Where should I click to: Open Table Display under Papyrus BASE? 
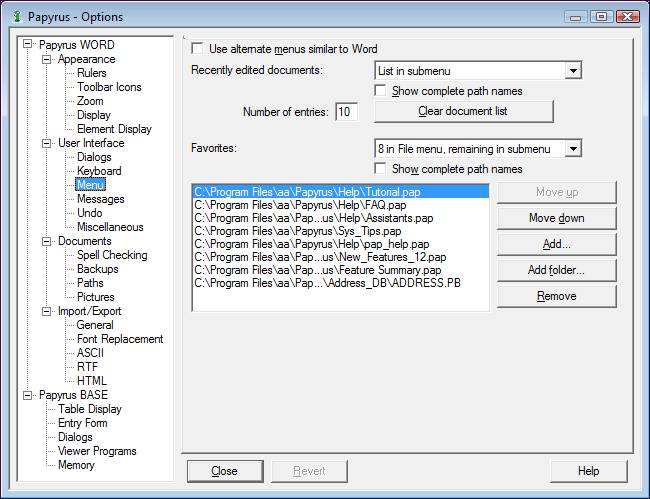[90, 409]
